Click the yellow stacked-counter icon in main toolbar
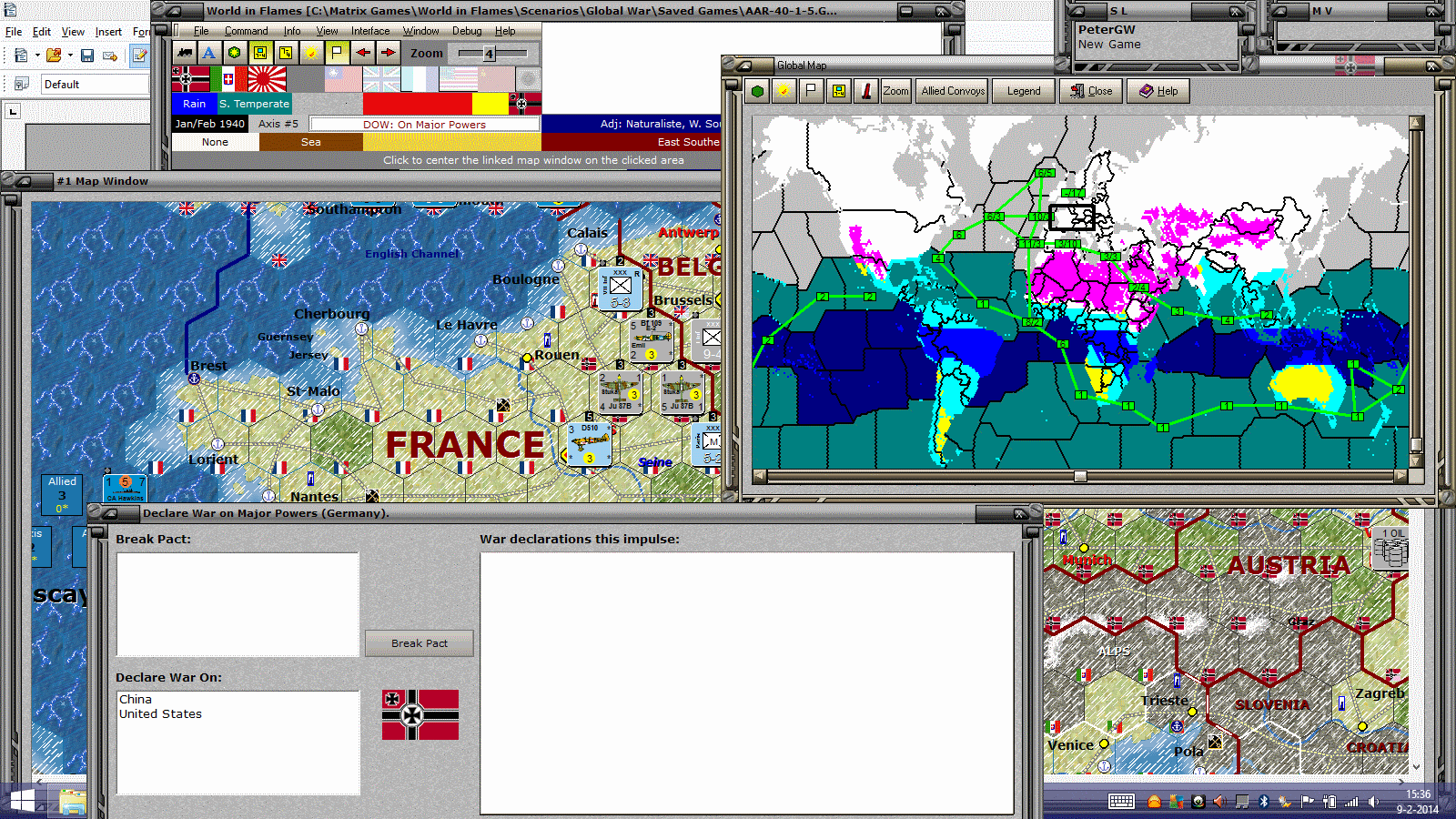This screenshot has height=819, width=1456. click(x=286, y=53)
